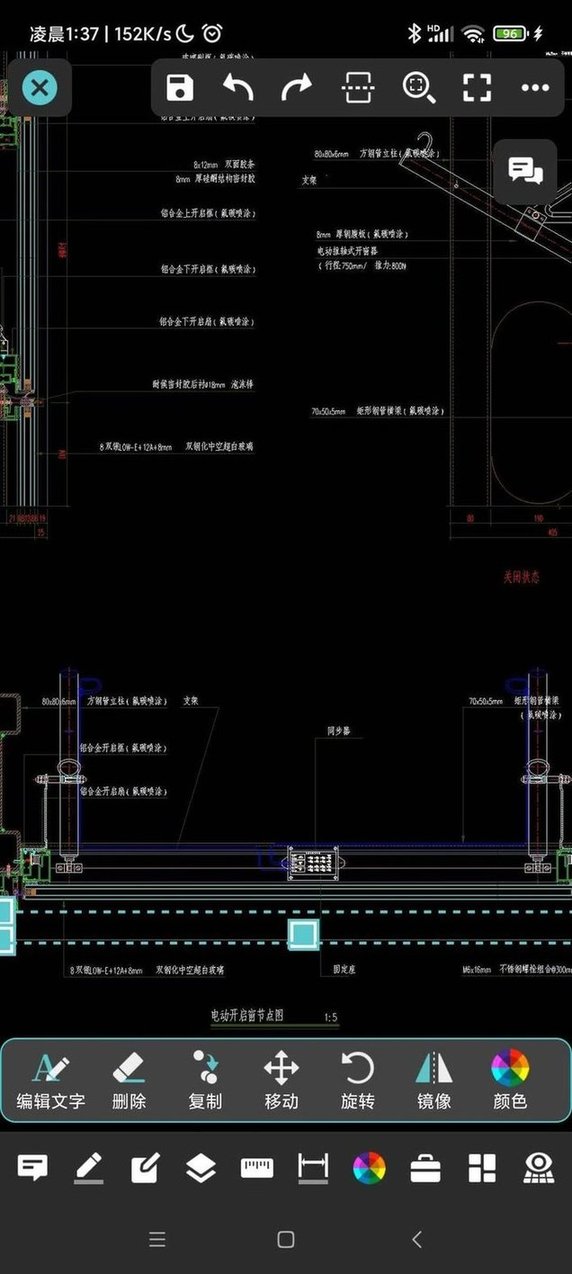Enter fullscreen view mode
Screen dimensions: 572x1274
(478, 88)
